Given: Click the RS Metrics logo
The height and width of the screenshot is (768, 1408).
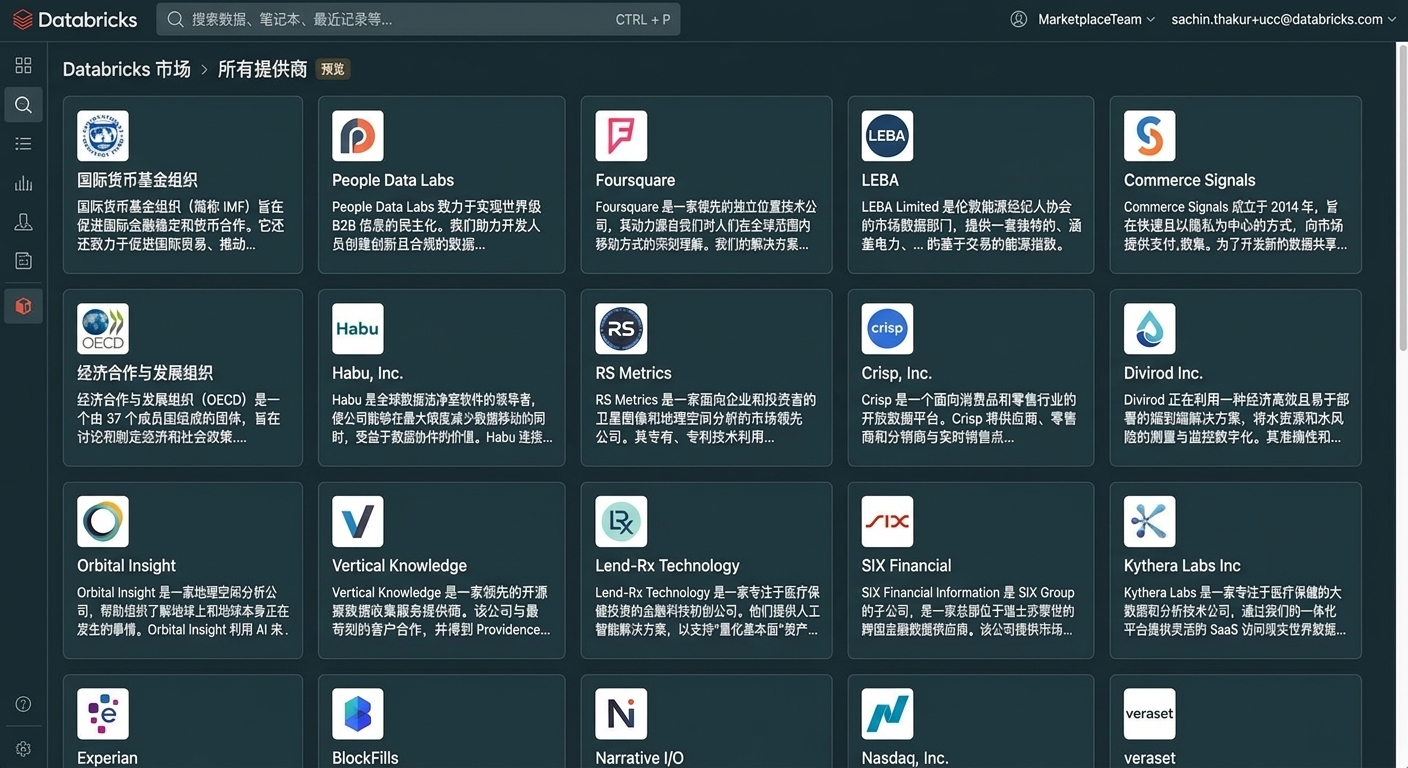Looking at the screenshot, I should click(x=621, y=329).
